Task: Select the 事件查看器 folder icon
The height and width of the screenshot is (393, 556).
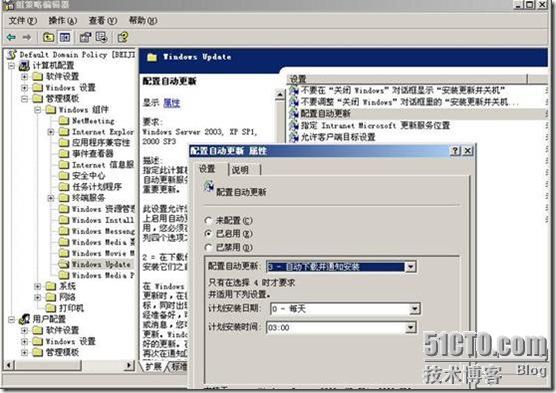Action: (64, 154)
